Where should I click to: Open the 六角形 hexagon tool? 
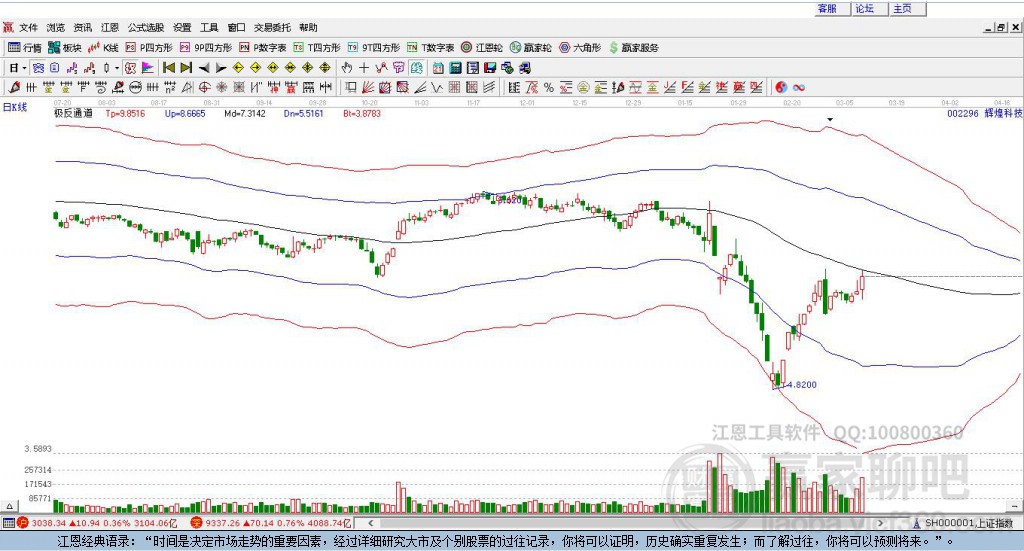point(580,48)
